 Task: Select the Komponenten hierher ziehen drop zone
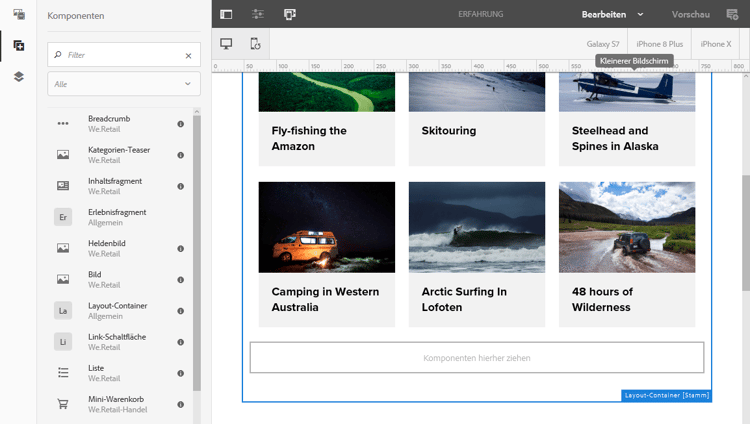[x=477, y=357]
